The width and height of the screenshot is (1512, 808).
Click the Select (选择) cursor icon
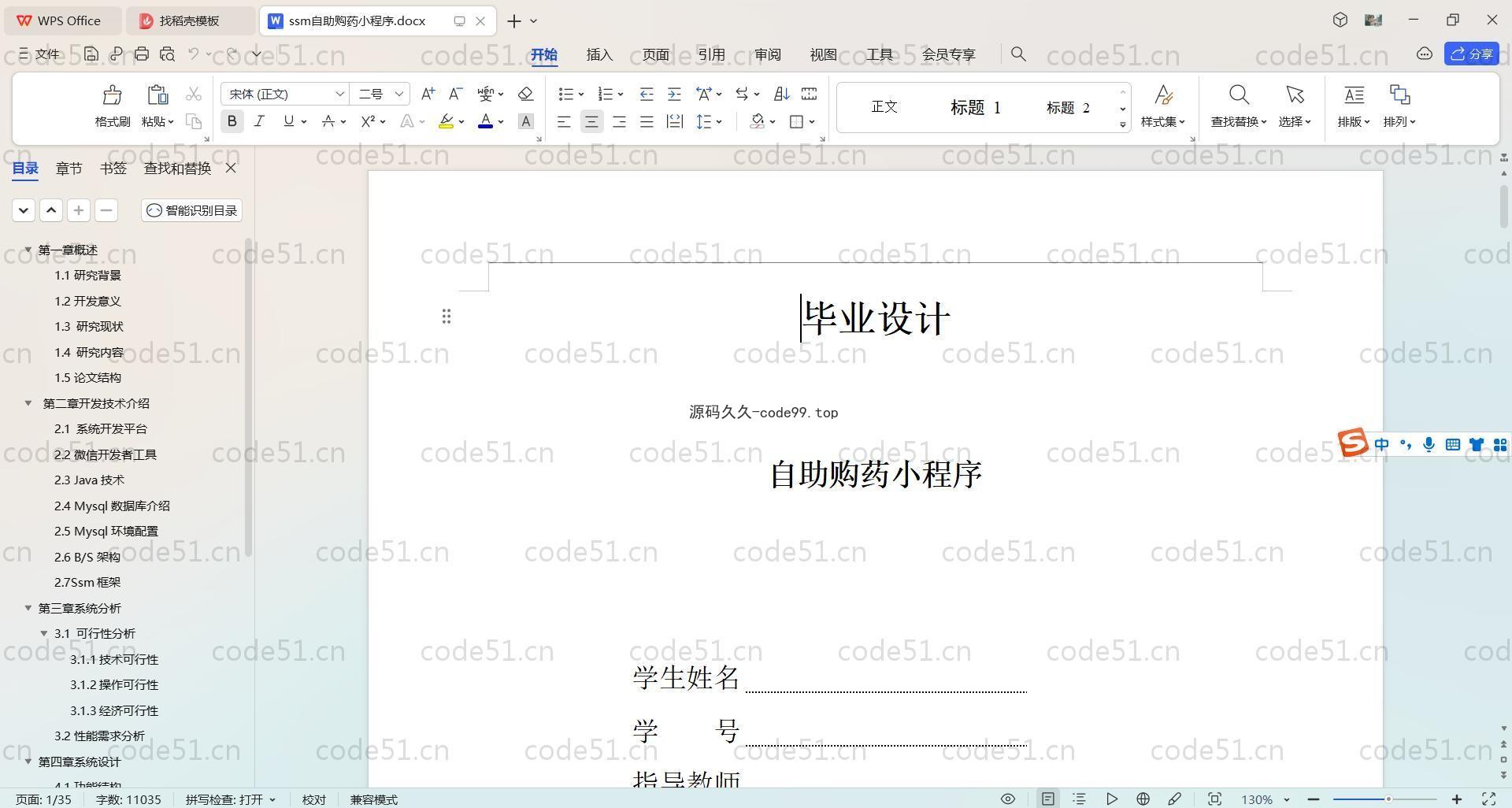[1295, 95]
